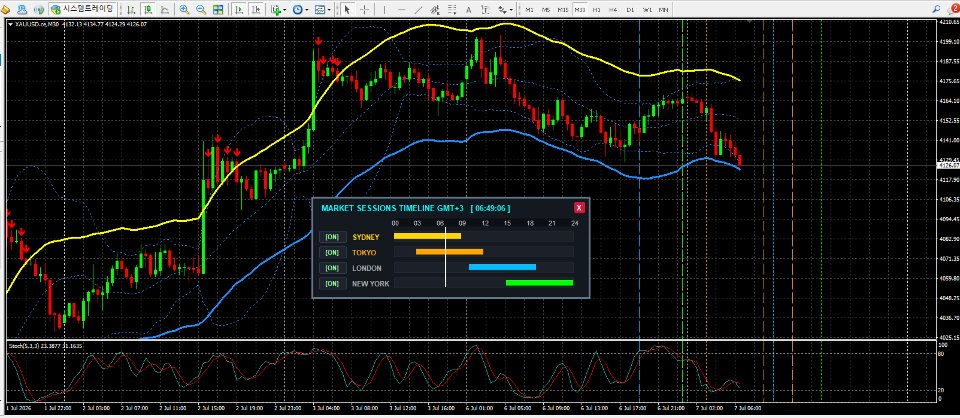Click the zoom out magnifier icon
This screenshot has height=418, width=960.
point(201,9)
